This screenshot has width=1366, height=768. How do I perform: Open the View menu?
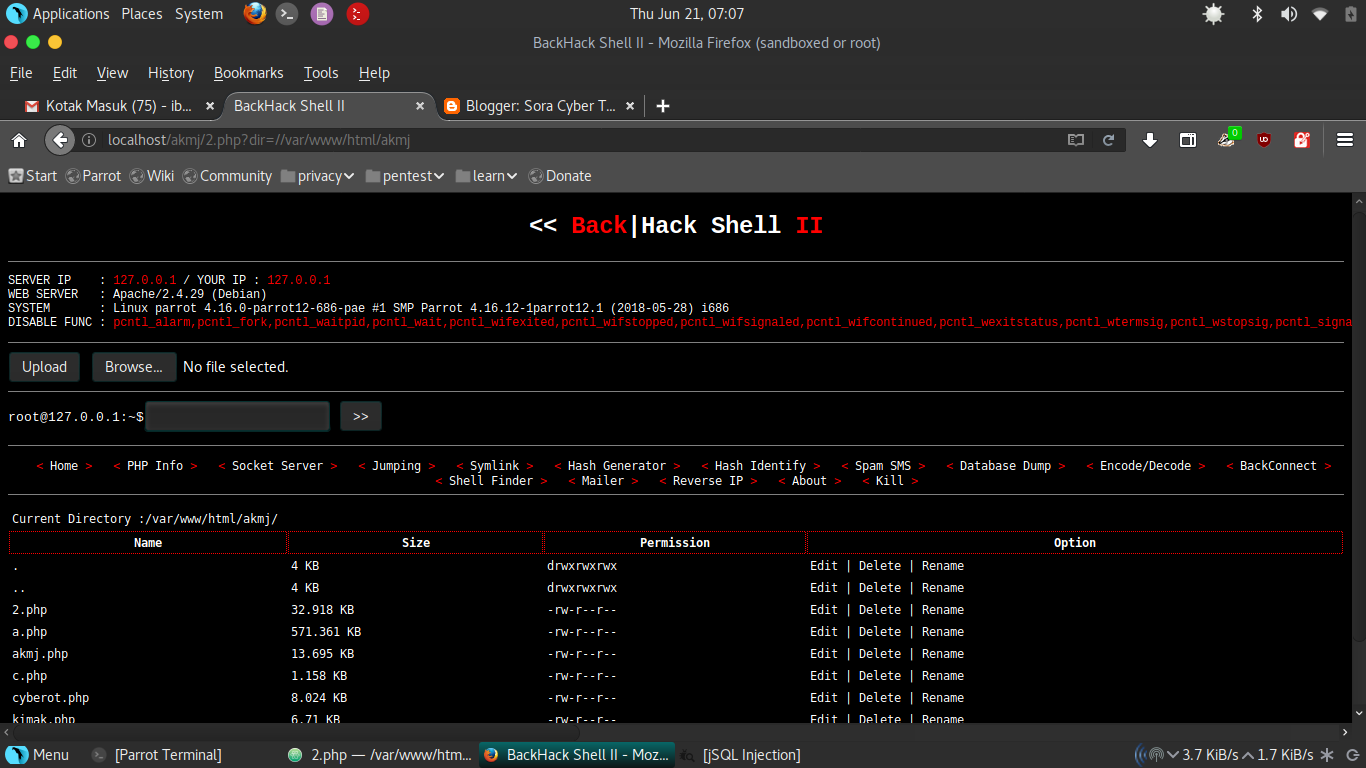112,73
